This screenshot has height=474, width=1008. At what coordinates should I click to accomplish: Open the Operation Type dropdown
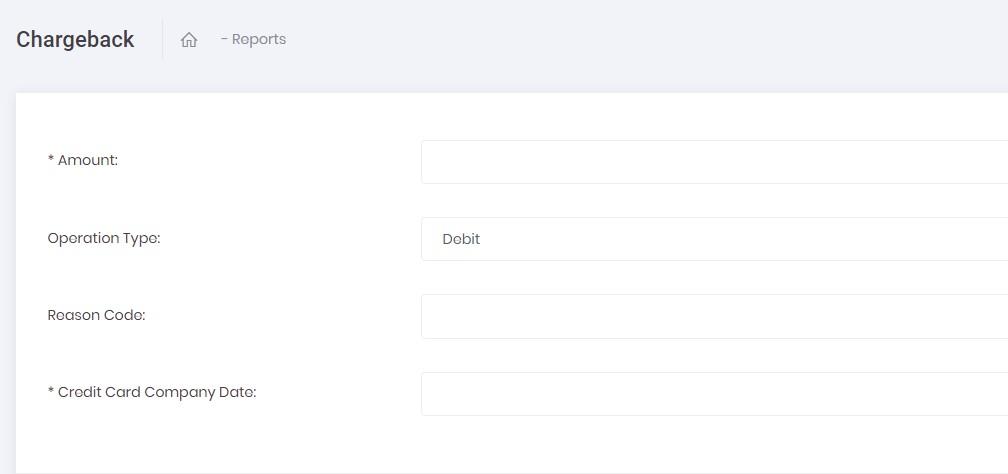(x=714, y=239)
